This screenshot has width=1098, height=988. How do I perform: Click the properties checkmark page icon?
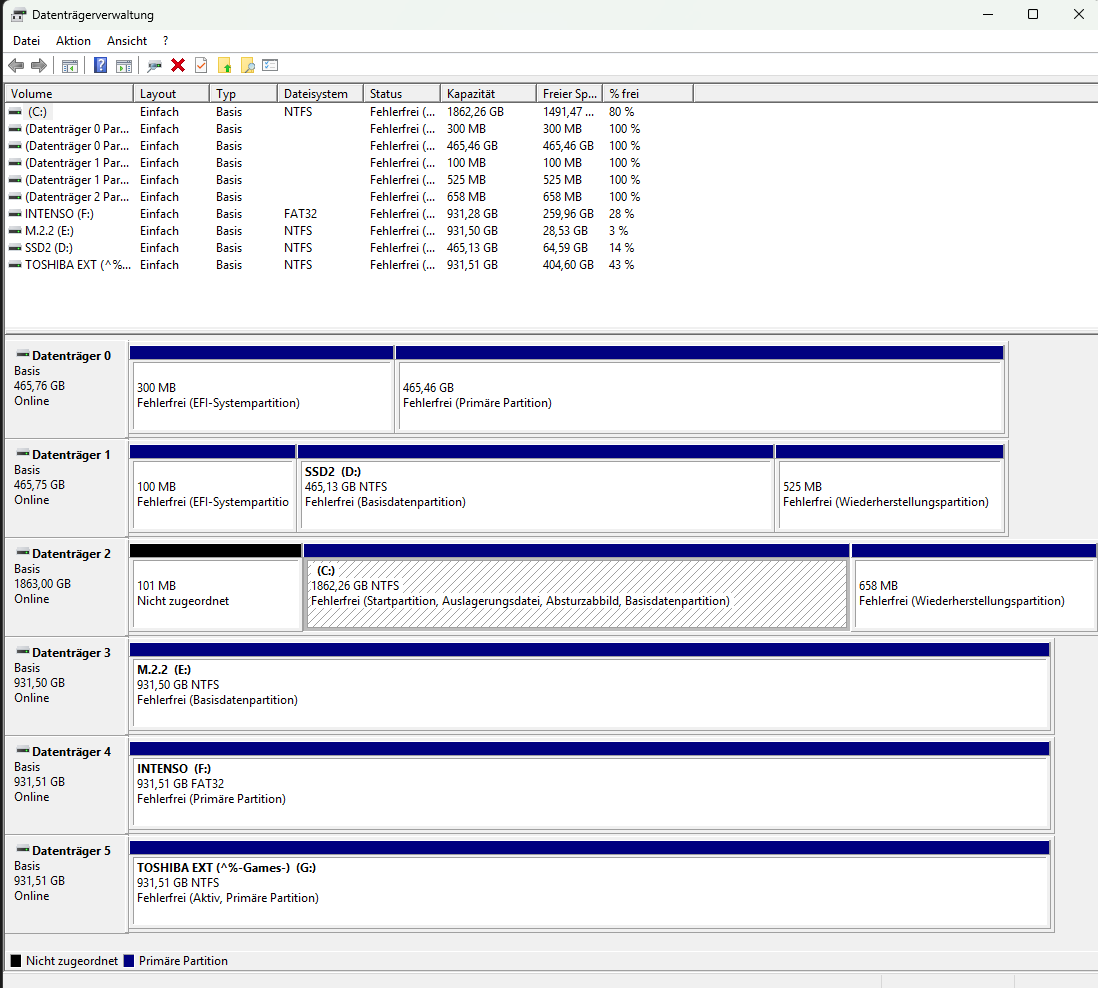201,65
